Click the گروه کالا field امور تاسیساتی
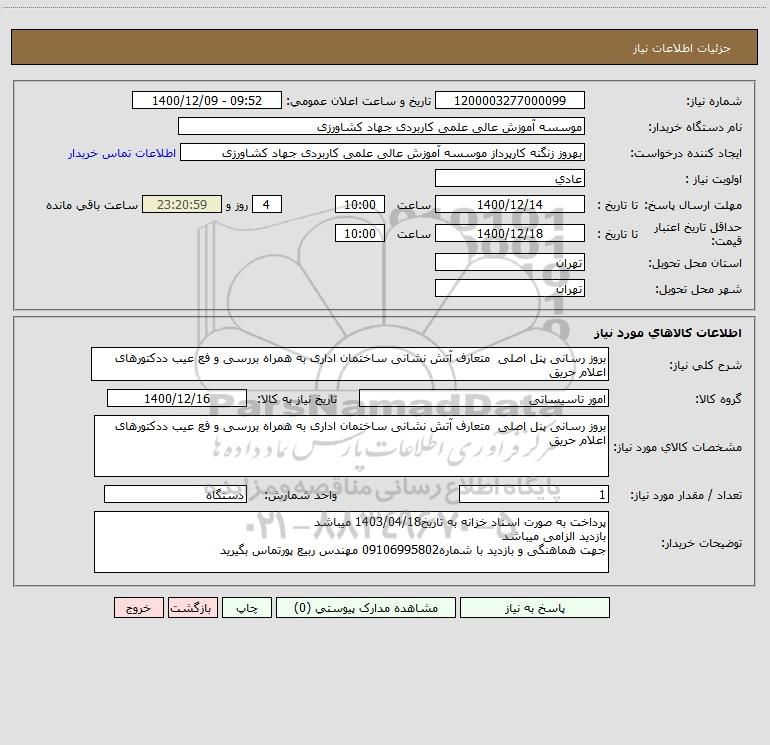Image resolution: width=770 pixels, height=745 pixels. 484,398
